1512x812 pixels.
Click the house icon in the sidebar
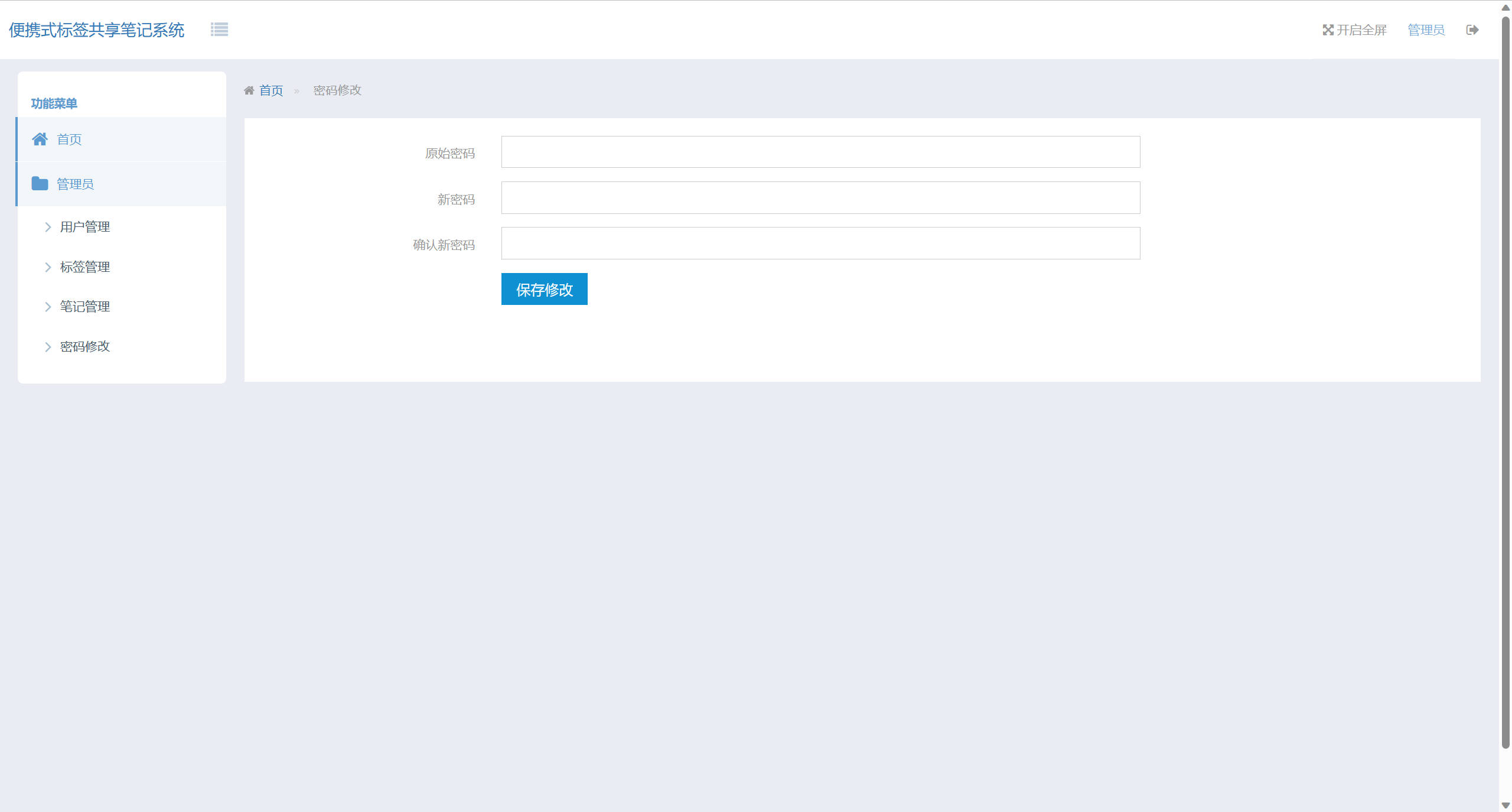[40, 139]
